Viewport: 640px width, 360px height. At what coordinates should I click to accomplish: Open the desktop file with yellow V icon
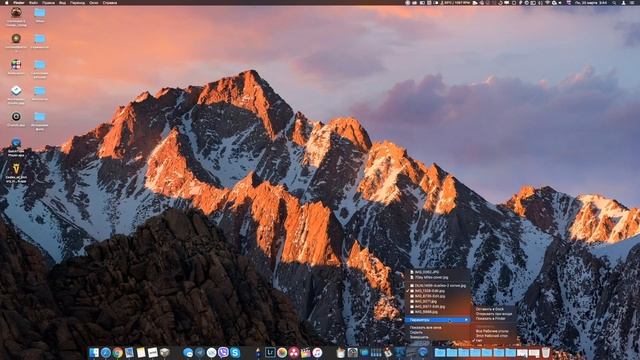16,169
